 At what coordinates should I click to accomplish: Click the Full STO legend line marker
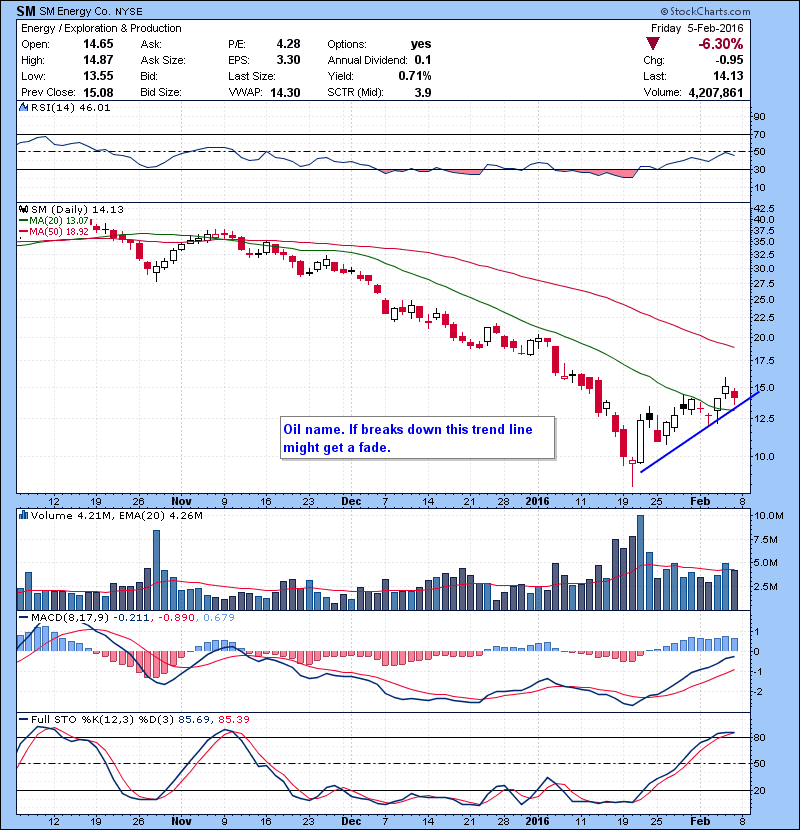coord(24,719)
